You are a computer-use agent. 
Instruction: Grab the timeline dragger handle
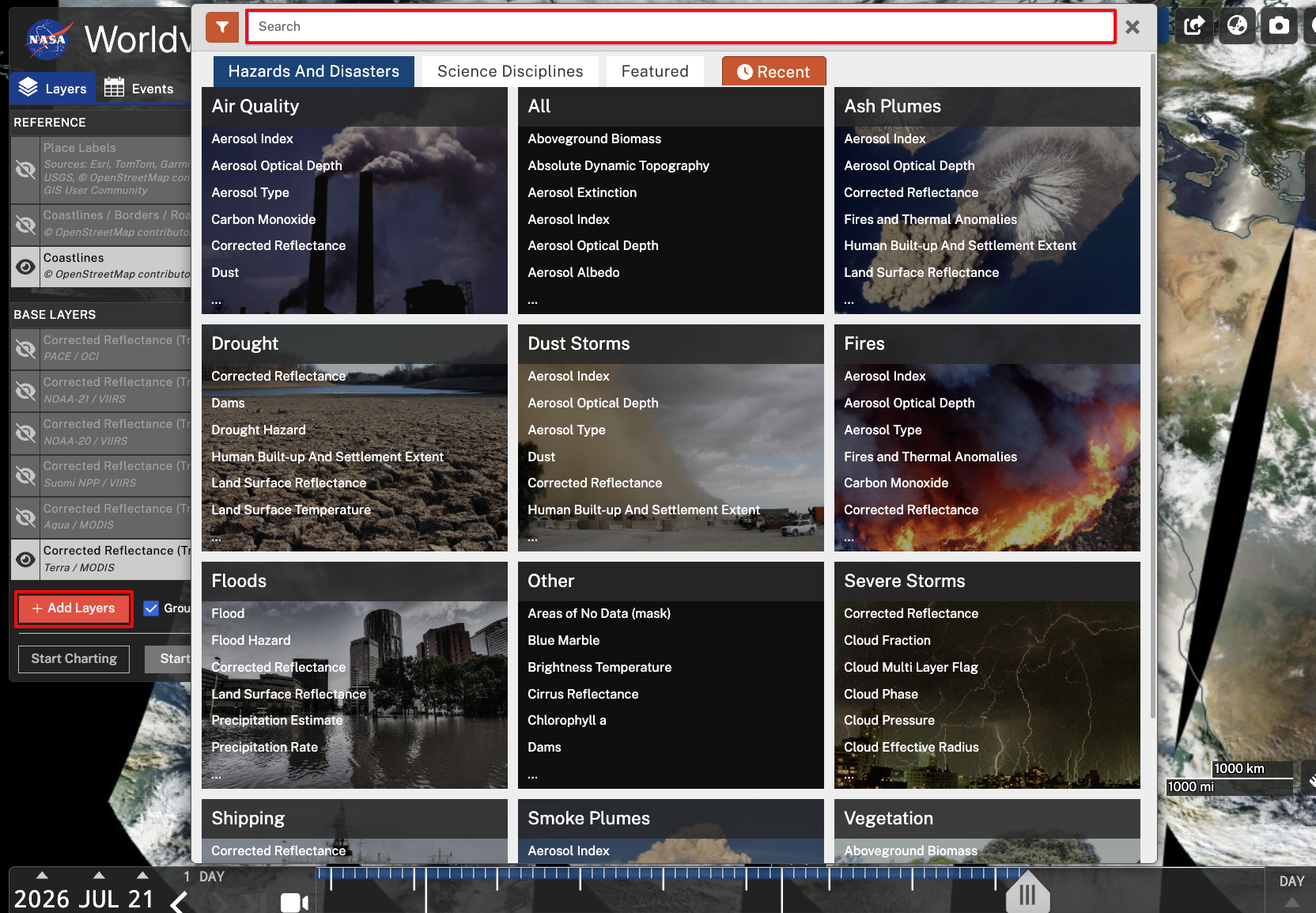pyautogui.click(x=1027, y=893)
